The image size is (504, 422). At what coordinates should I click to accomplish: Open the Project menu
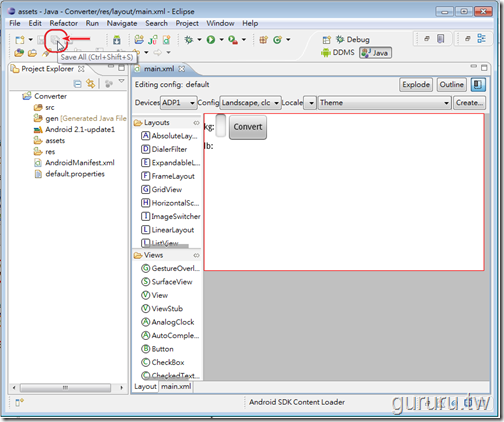[187, 23]
